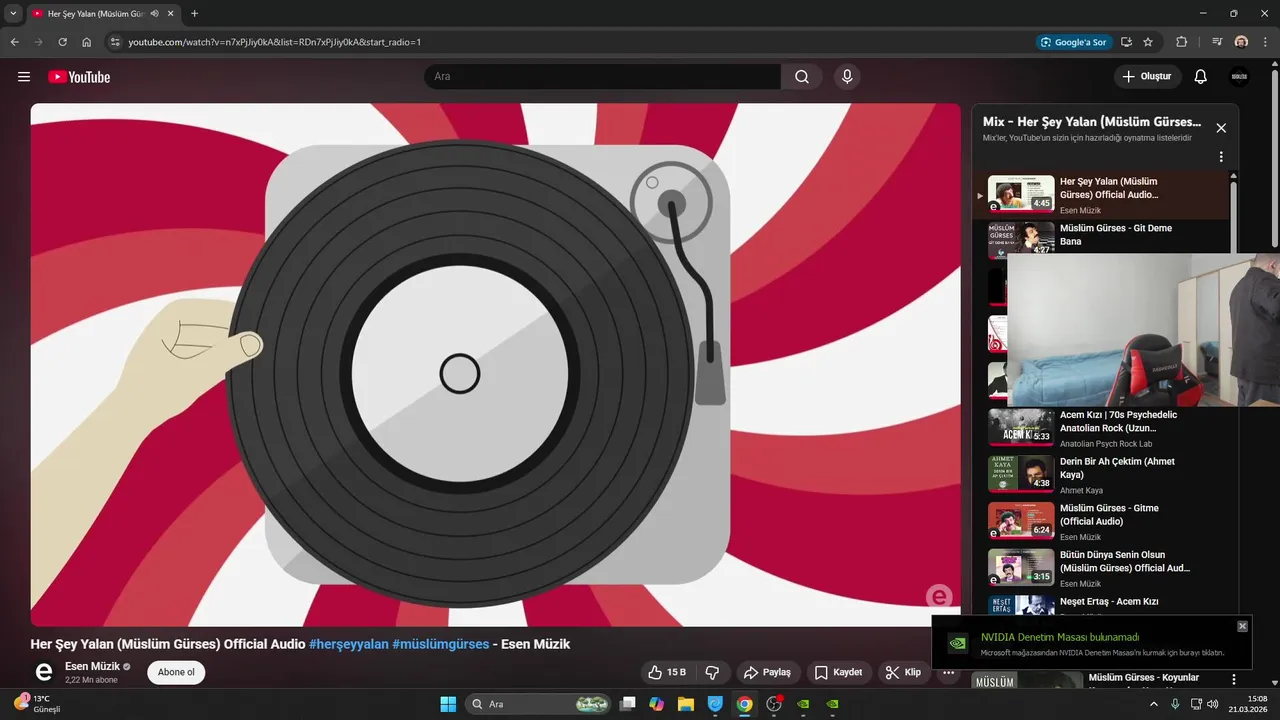Play Acem Kızı 70s Psychedelic thumbnail

coord(1021,427)
